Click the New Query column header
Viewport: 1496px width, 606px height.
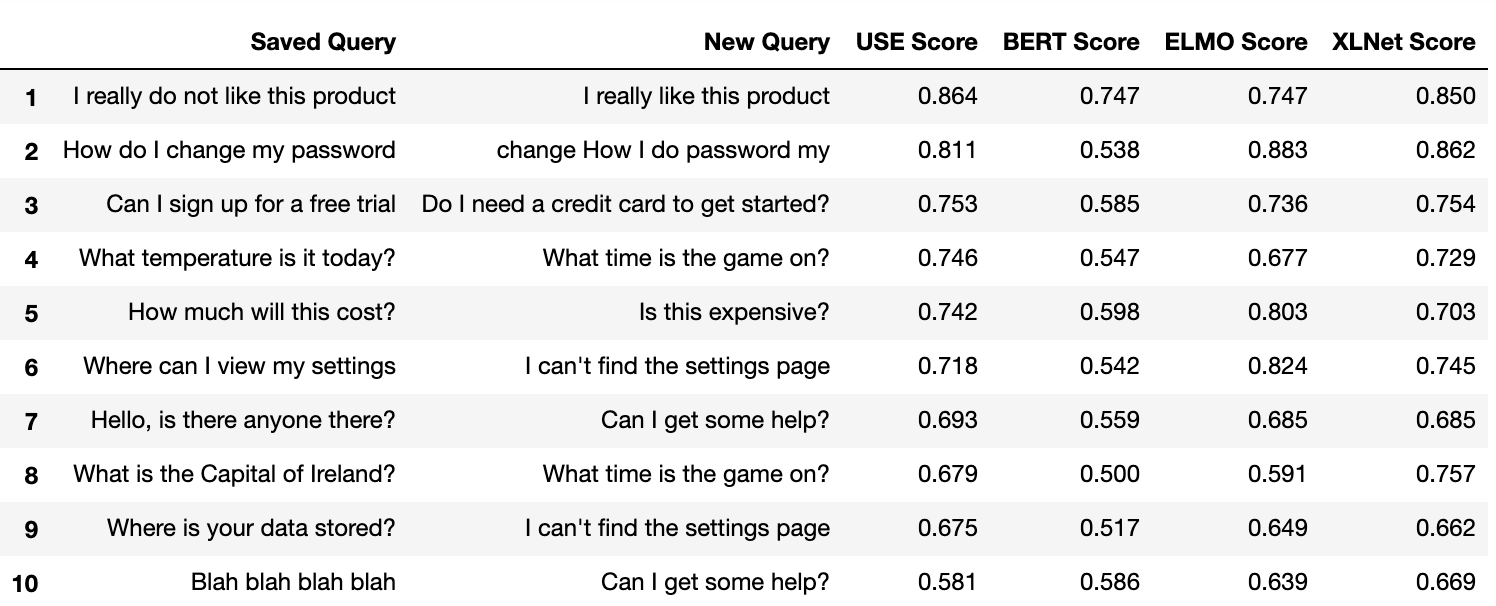tap(766, 42)
